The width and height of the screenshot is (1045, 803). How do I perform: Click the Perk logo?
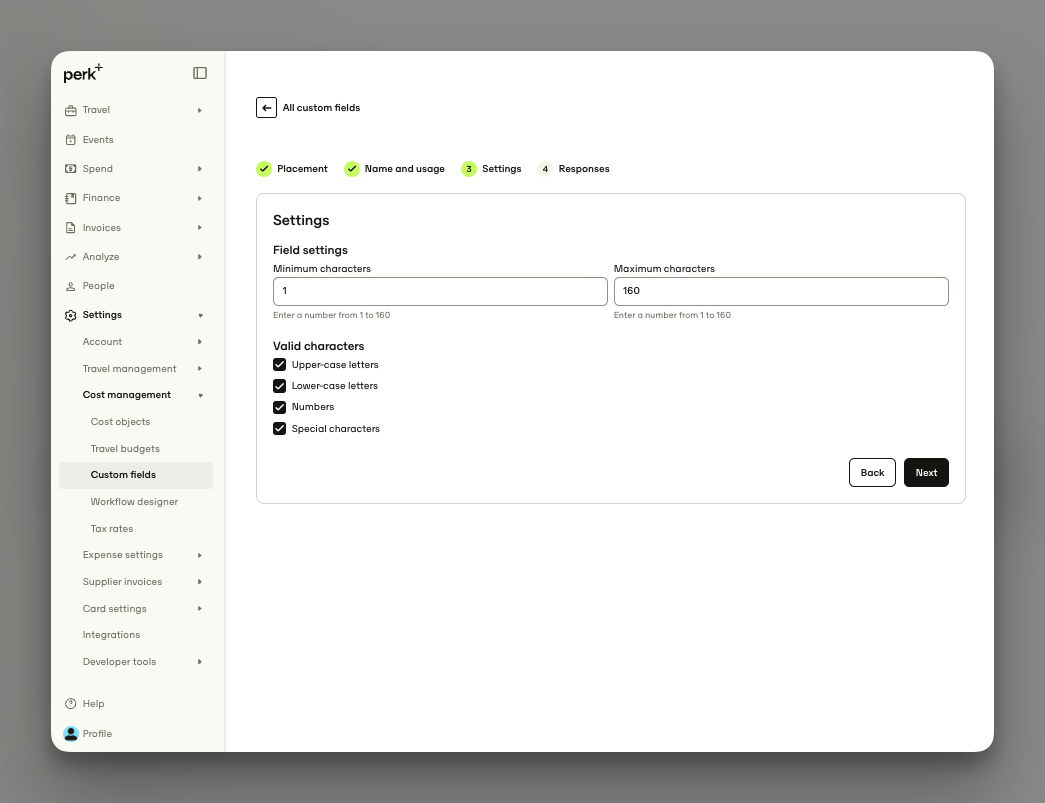(x=83, y=73)
